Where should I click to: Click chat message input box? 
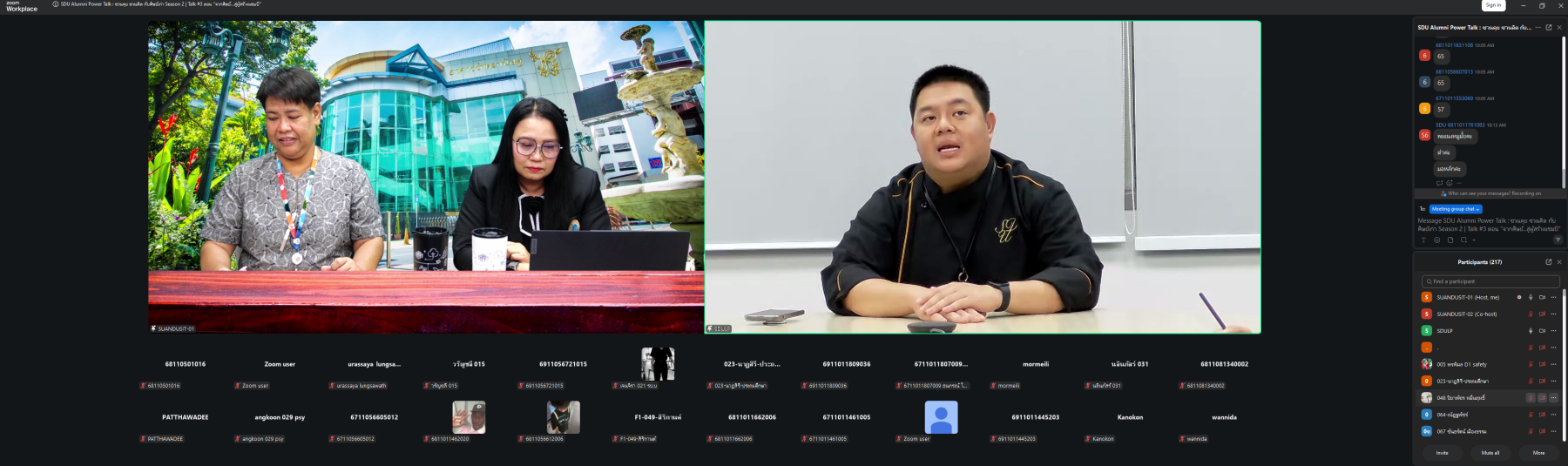point(1489,225)
